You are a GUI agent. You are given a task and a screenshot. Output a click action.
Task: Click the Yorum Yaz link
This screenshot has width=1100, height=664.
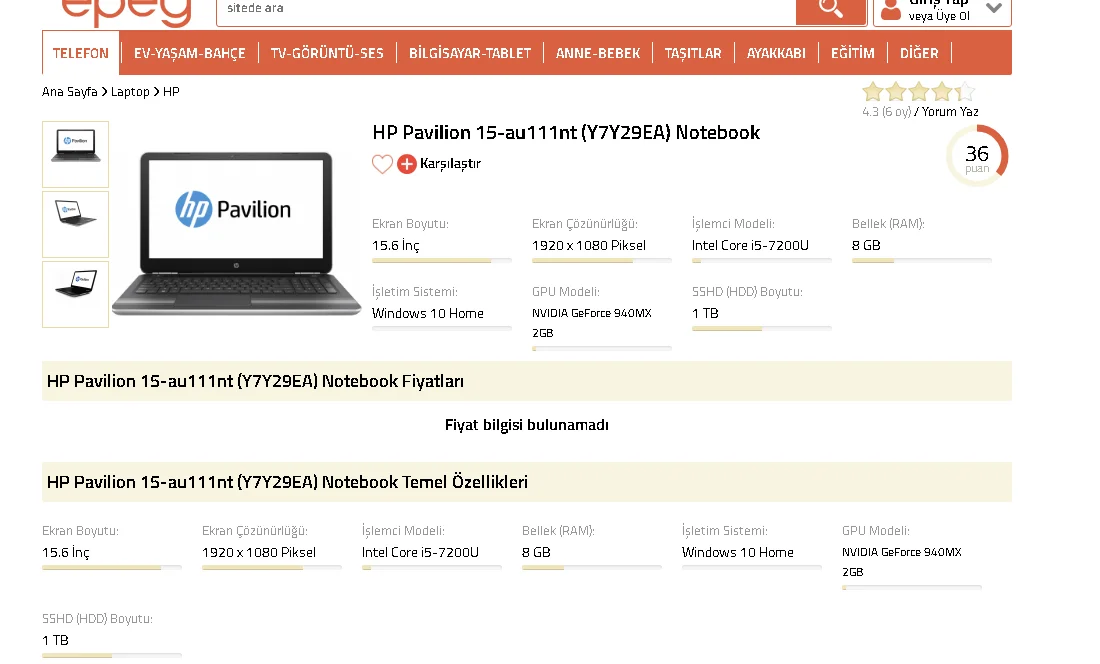coord(950,111)
